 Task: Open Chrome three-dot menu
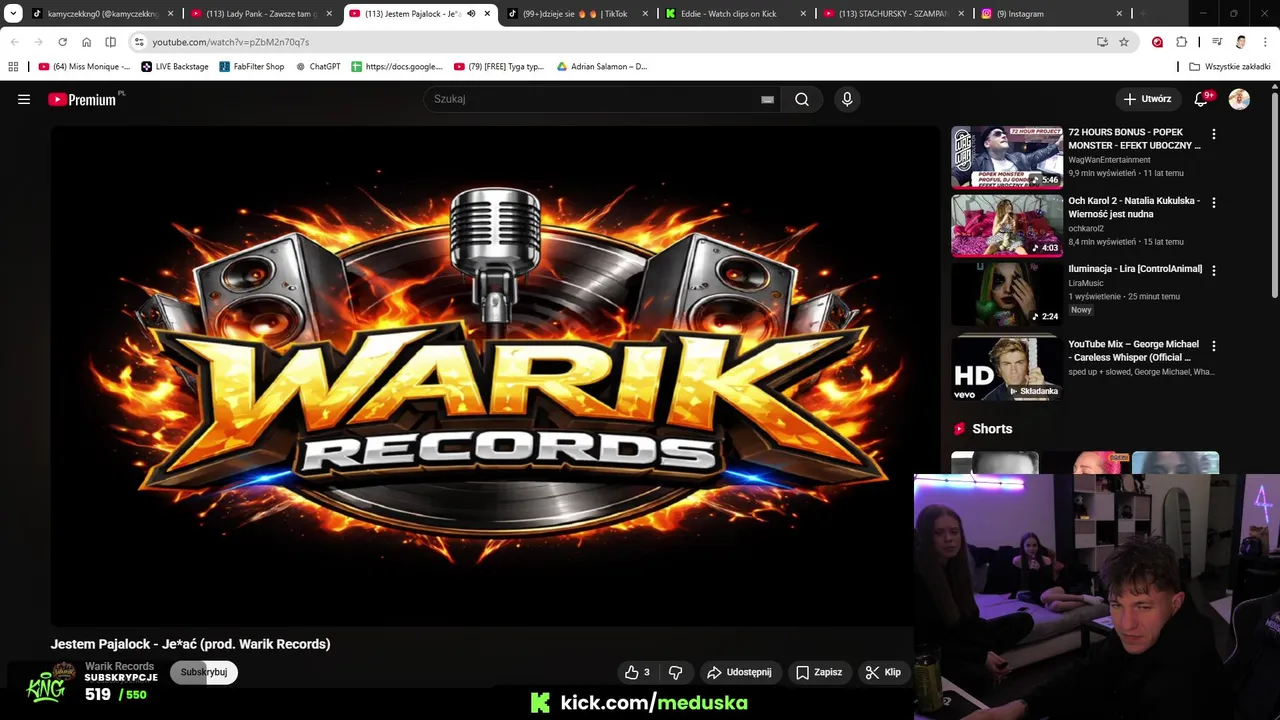pos(1265,42)
